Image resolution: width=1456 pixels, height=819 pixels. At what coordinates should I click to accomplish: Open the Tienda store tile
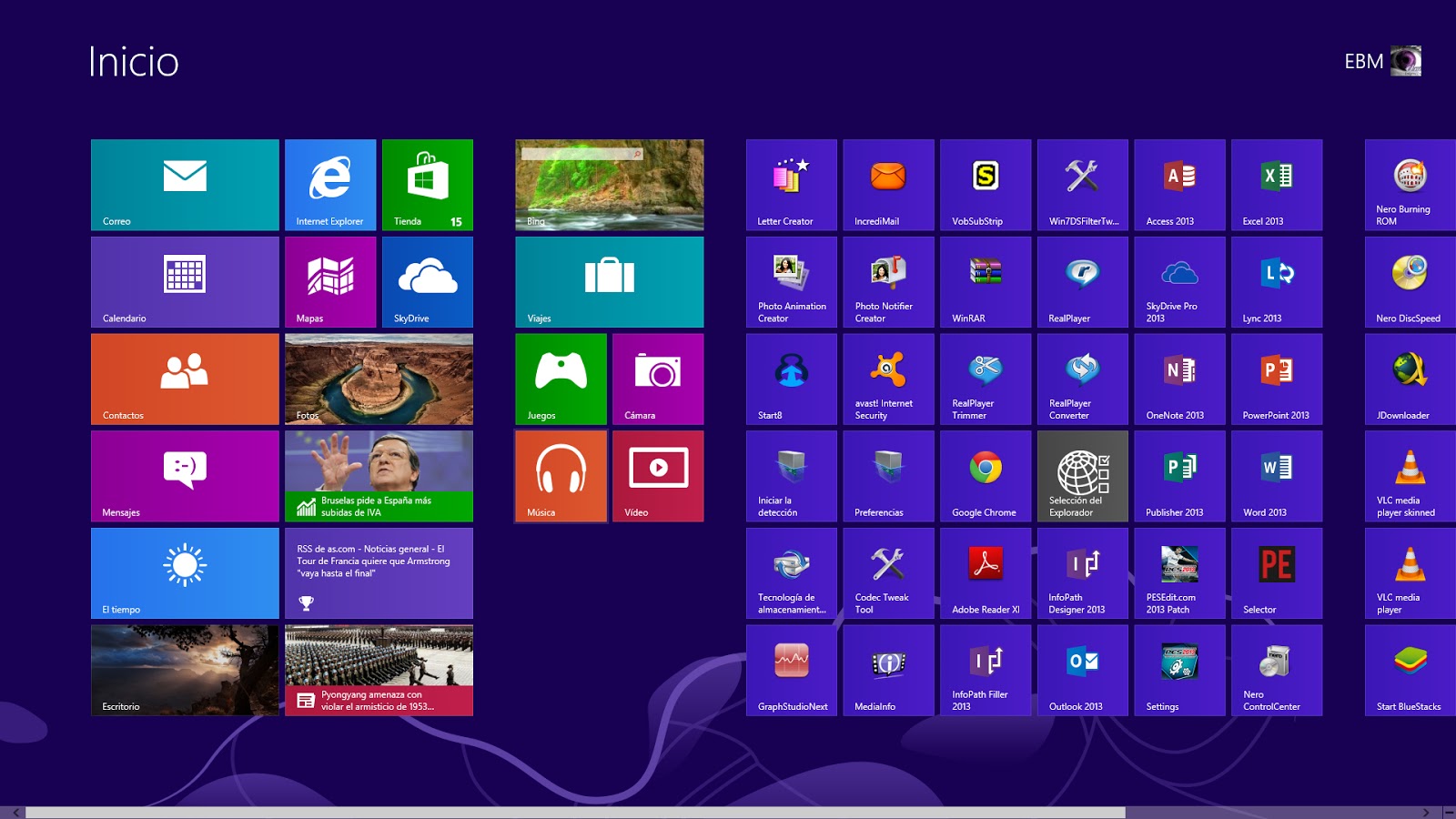(428, 185)
